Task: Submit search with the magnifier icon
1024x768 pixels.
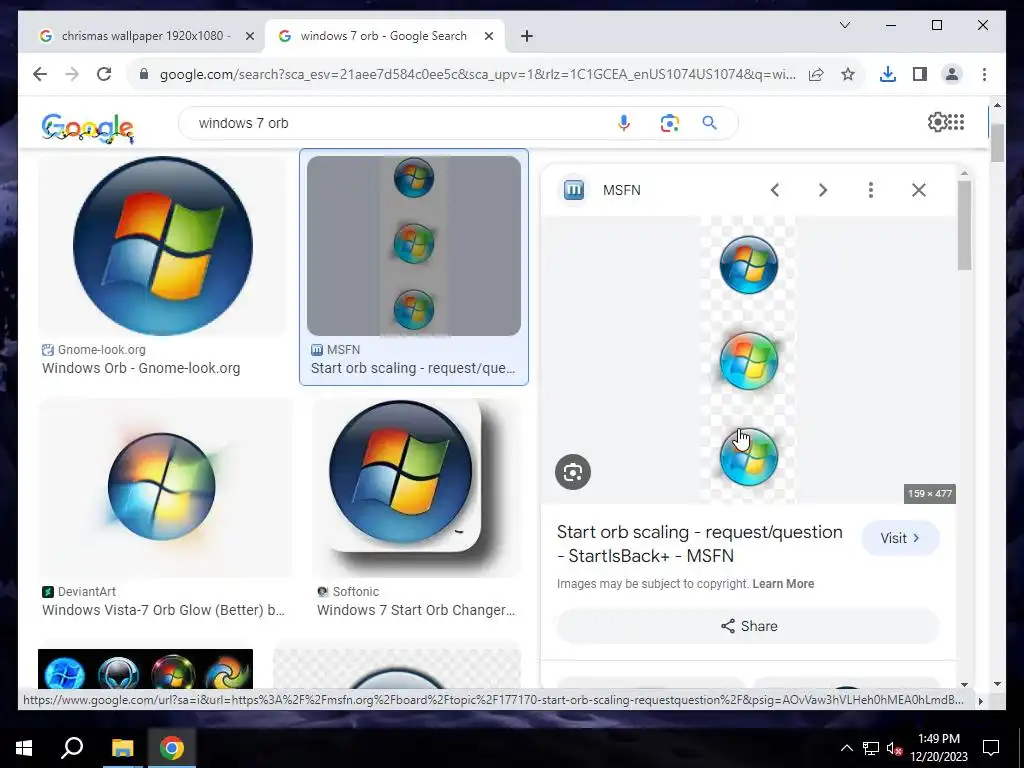Action: coord(710,123)
